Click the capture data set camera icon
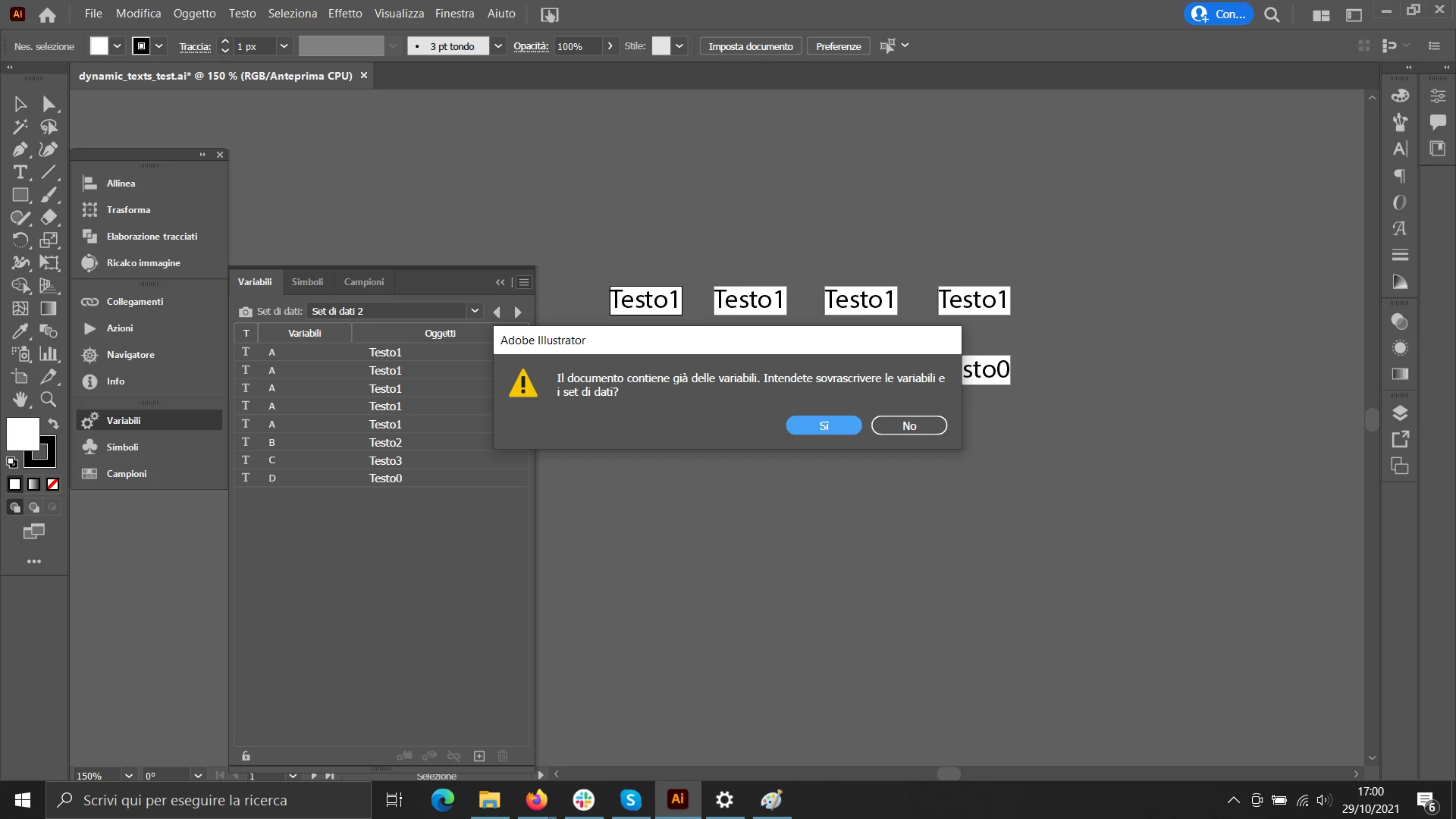Screen dimensions: 1456x819 pos(245,312)
